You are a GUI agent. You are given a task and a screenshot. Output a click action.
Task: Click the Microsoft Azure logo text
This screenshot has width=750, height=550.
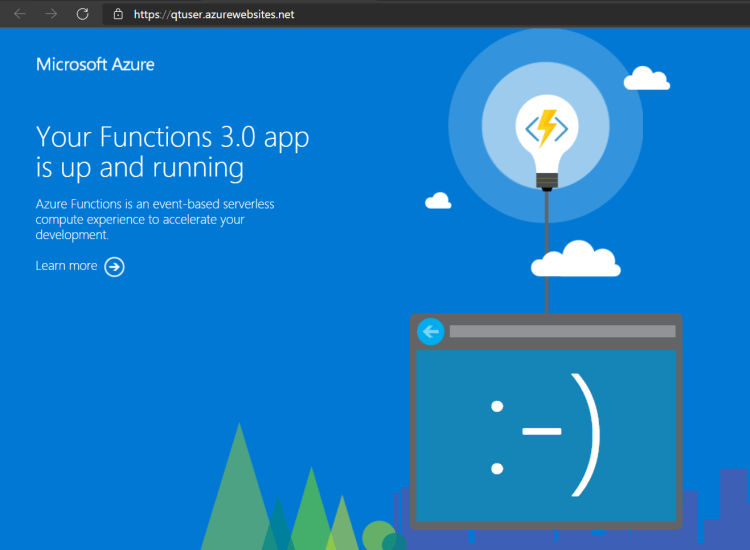click(95, 64)
